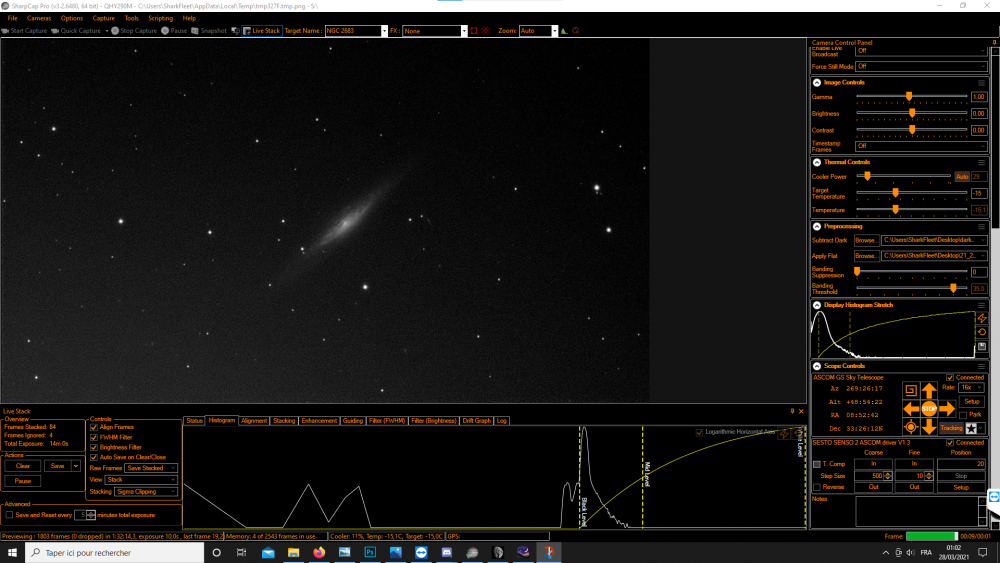Open the Tools menu
The height and width of the screenshot is (563, 1000).
pos(131,18)
